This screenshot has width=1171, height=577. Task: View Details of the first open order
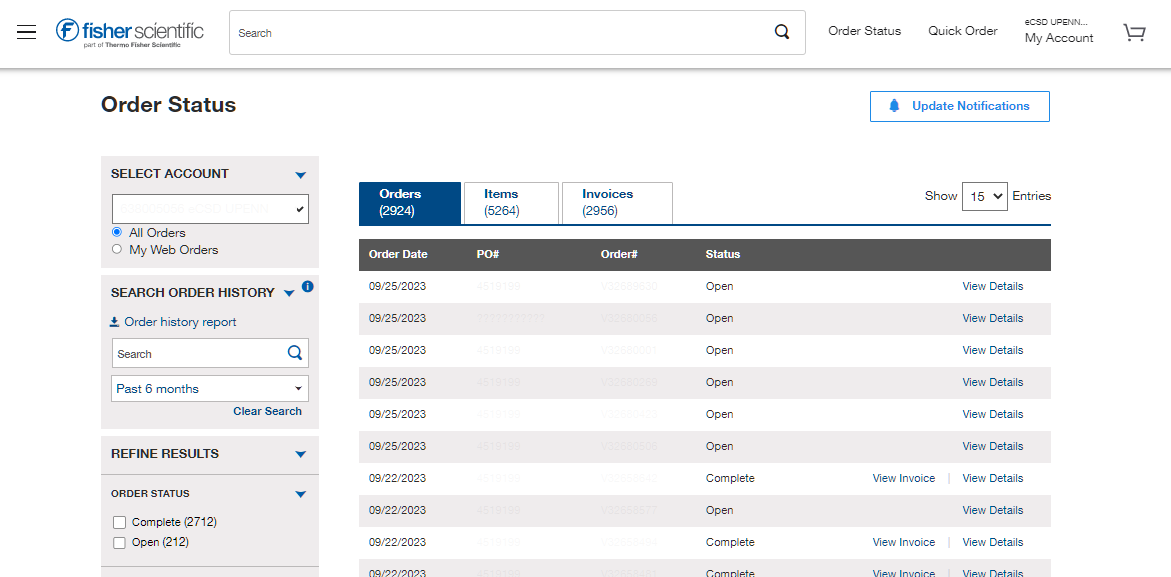coord(992,286)
